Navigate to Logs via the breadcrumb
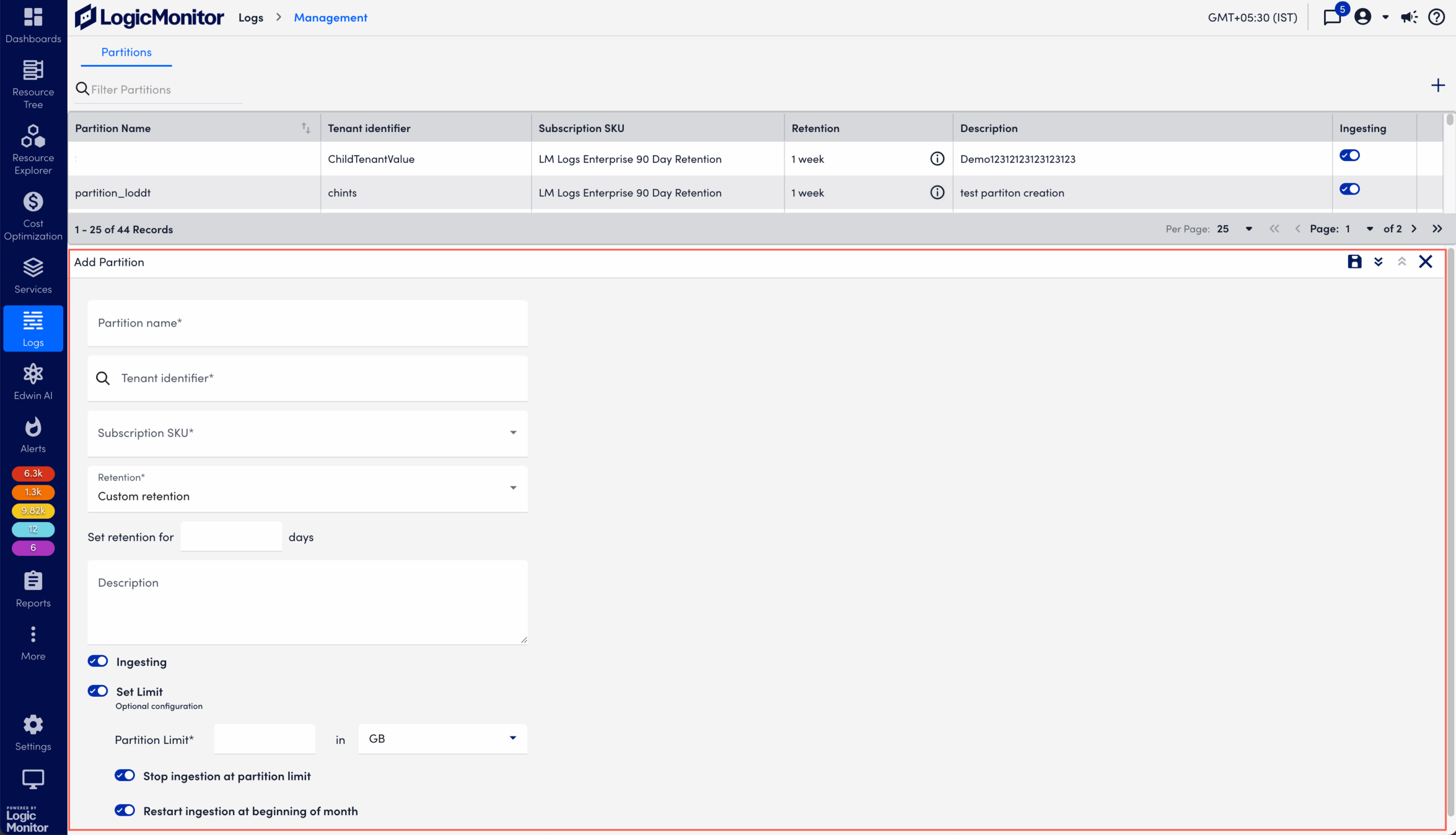Image resolution: width=1456 pixels, height=835 pixels. (251, 17)
